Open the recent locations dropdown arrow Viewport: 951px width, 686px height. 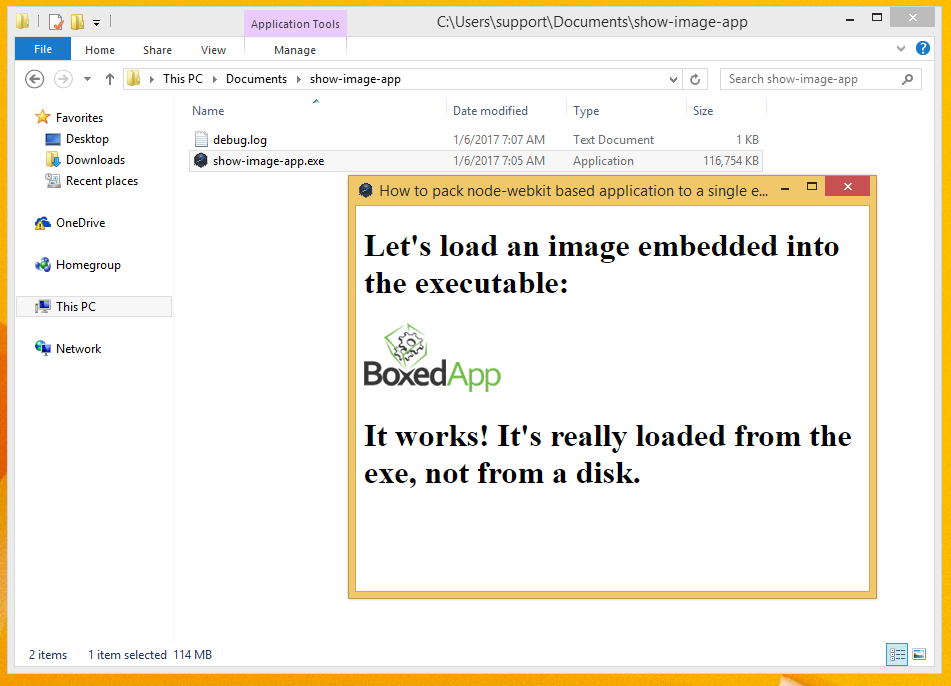pyautogui.click(x=87, y=79)
